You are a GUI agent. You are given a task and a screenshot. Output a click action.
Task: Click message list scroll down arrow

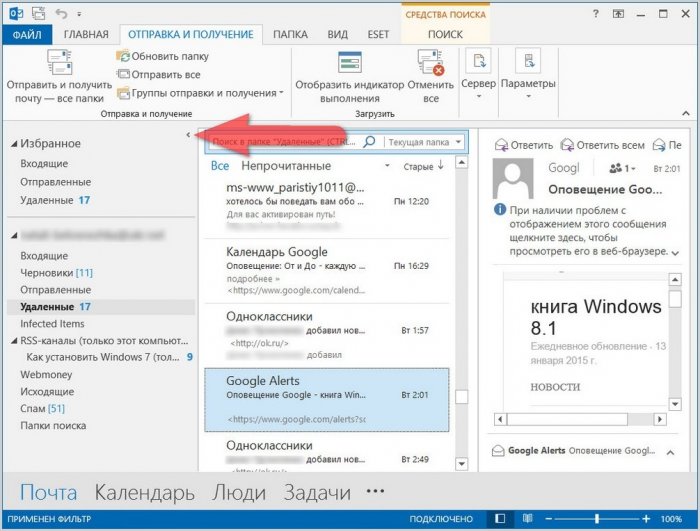pyautogui.click(x=462, y=464)
